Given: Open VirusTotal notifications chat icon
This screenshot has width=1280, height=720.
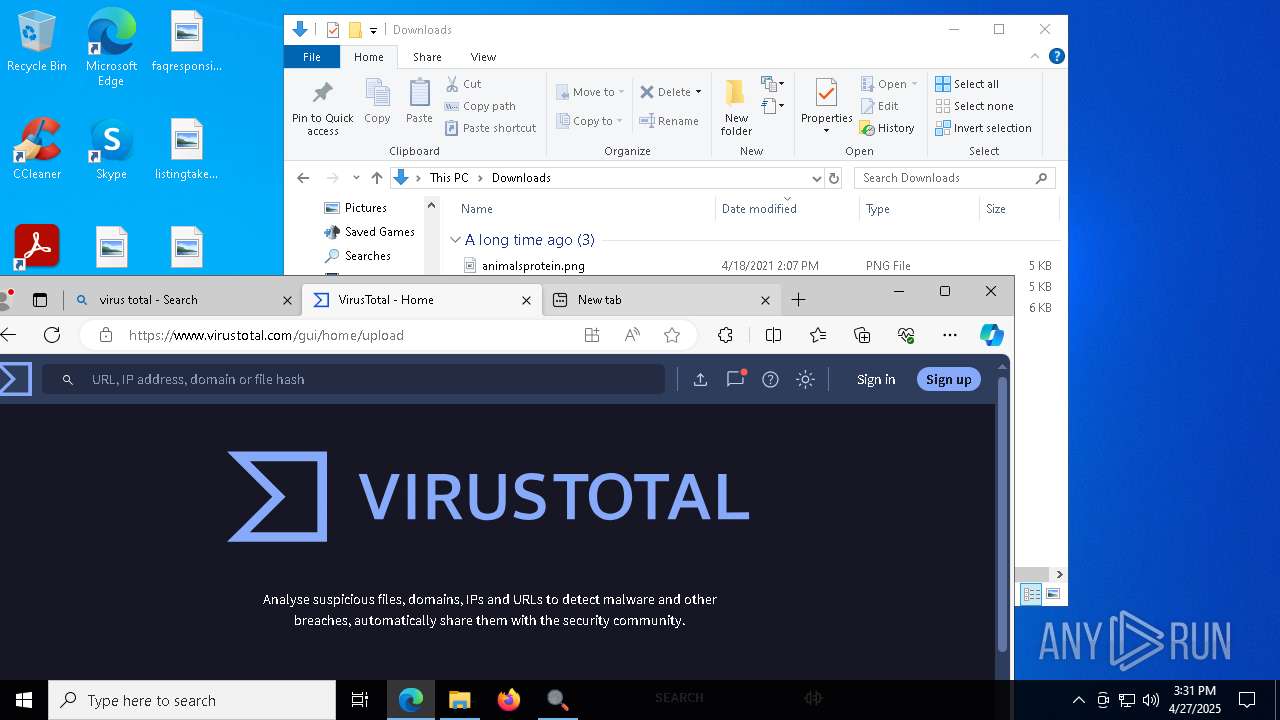Looking at the screenshot, I should (x=735, y=379).
